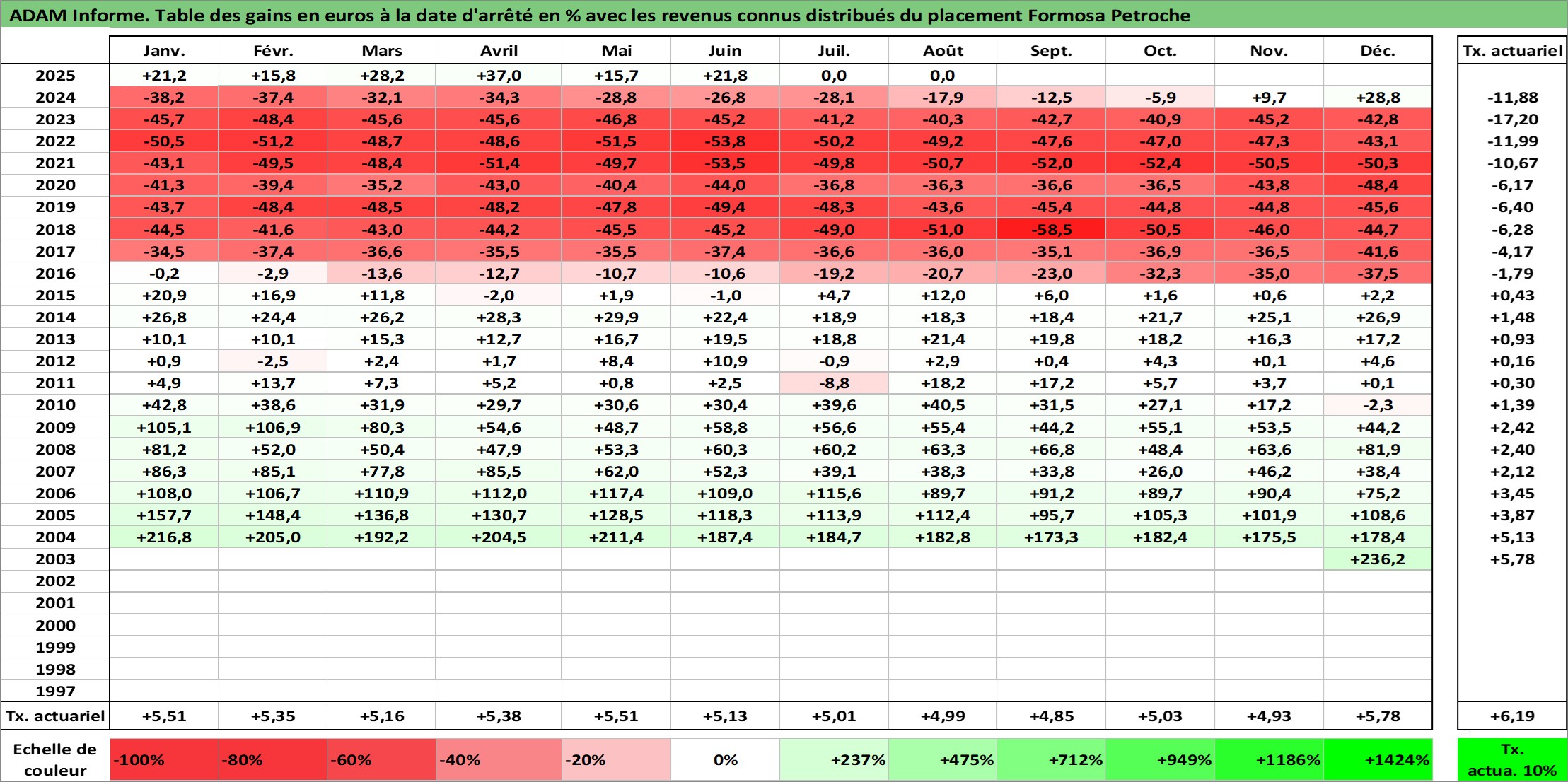Select the +37,0 cell for Avril 2025
Screen dimensions: 1568x782
499,76
